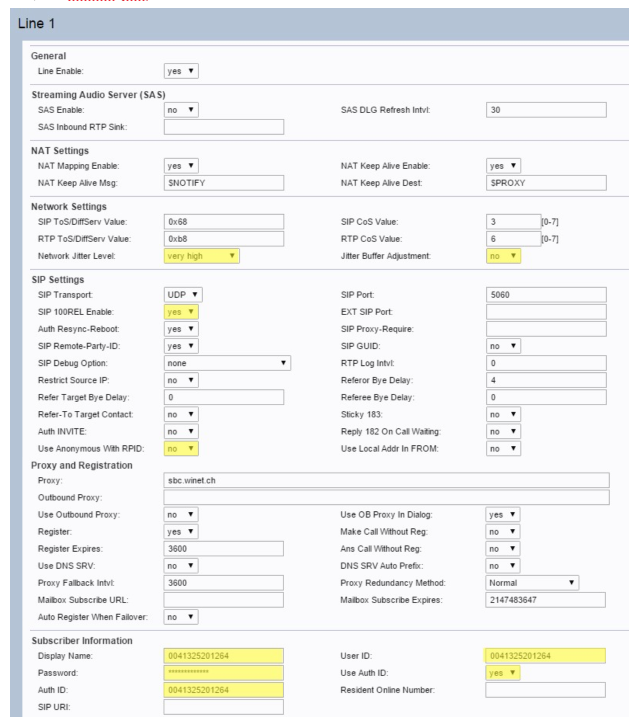The height and width of the screenshot is (724, 629).
Task: Click Mailbox Subscribe Expires field
Action: [x=545, y=600]
